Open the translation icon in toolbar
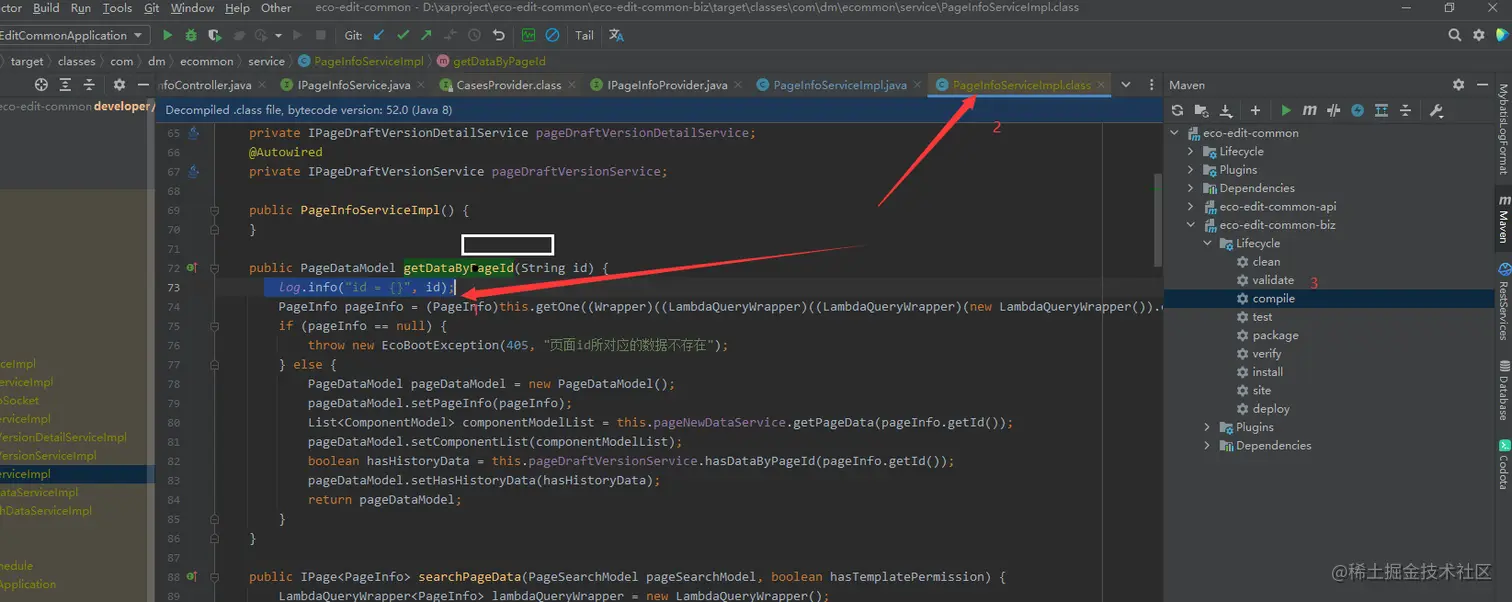This screenshot has width=1512, height=602. point(616,35)
